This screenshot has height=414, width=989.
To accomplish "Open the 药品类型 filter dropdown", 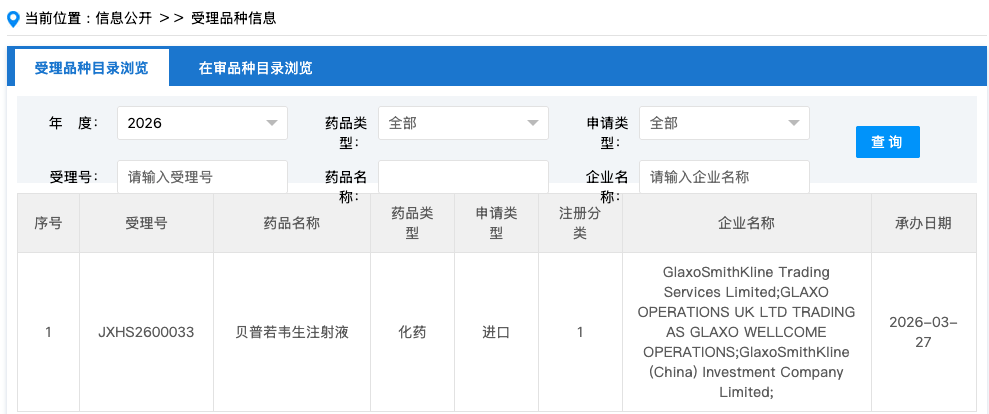I will tap(463, 123).
